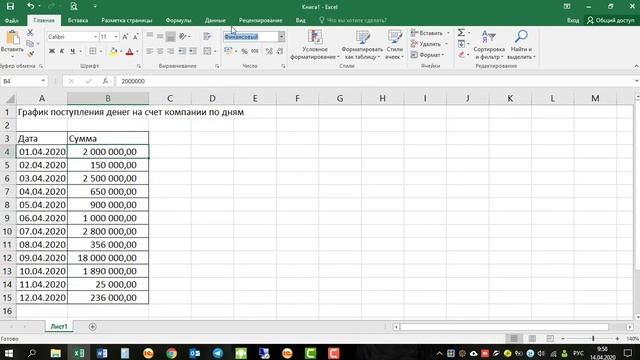Click the Clear eraser icon
The width and height of the screenshot is (640, 360).
(461, 54)
